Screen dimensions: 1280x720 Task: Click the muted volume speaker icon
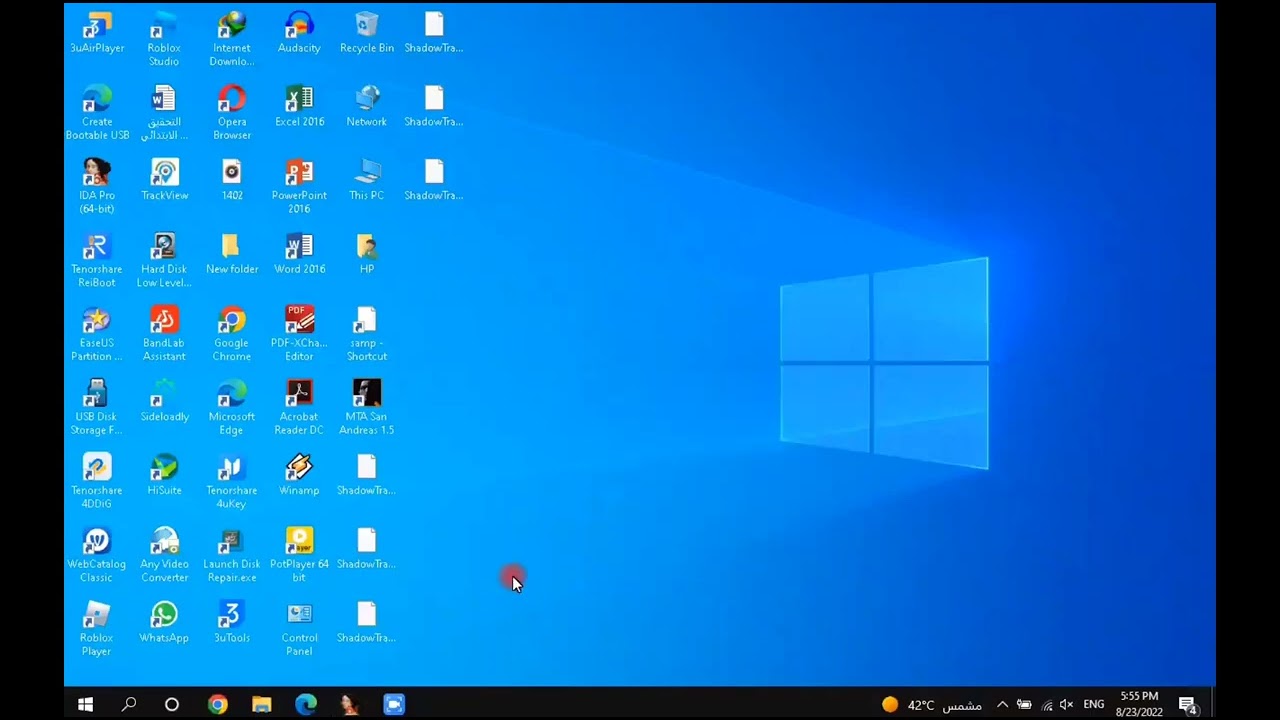point(1067,705)
